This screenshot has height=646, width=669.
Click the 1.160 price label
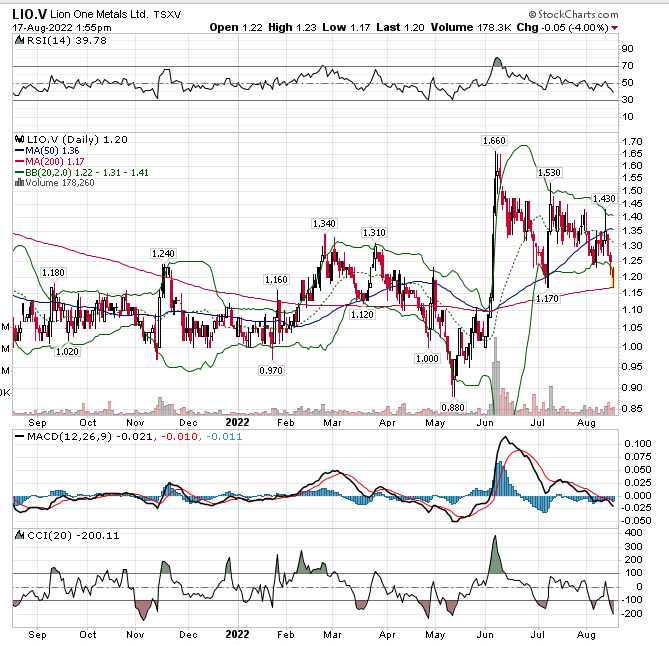[x=276, y=280]
